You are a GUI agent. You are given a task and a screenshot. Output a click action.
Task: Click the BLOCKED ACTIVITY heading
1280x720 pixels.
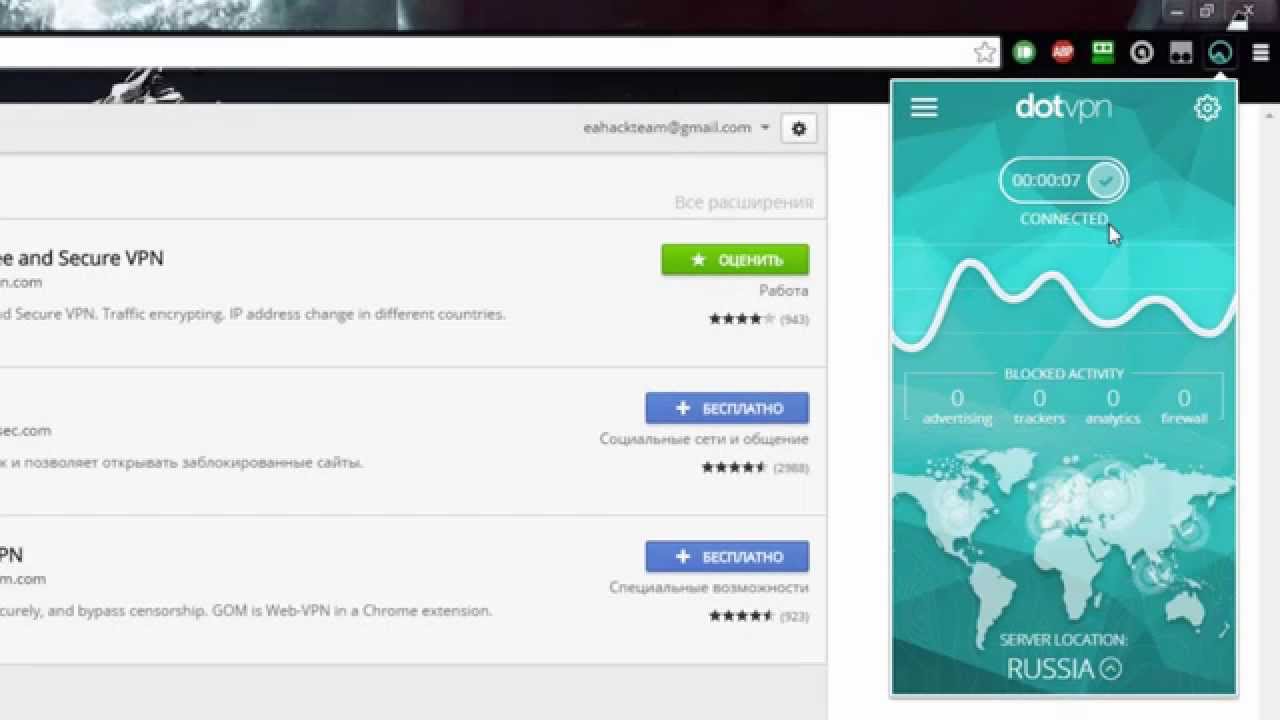pos(1064,374)
